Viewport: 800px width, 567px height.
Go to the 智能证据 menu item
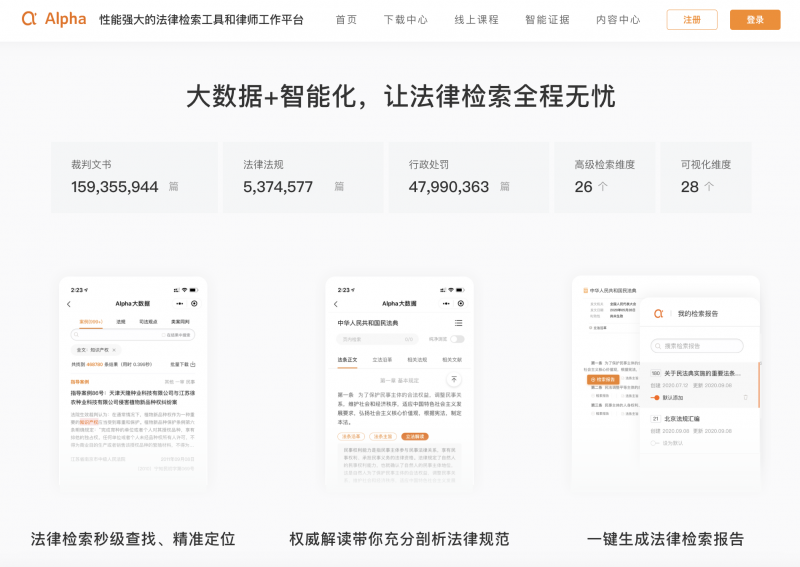pyautogui.click(x=547, y=20)
